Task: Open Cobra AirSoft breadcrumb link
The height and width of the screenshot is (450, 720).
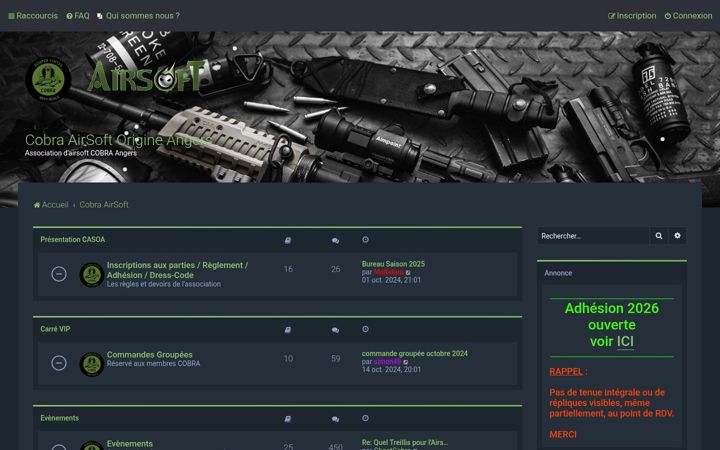Action: (x=104, y=205)
